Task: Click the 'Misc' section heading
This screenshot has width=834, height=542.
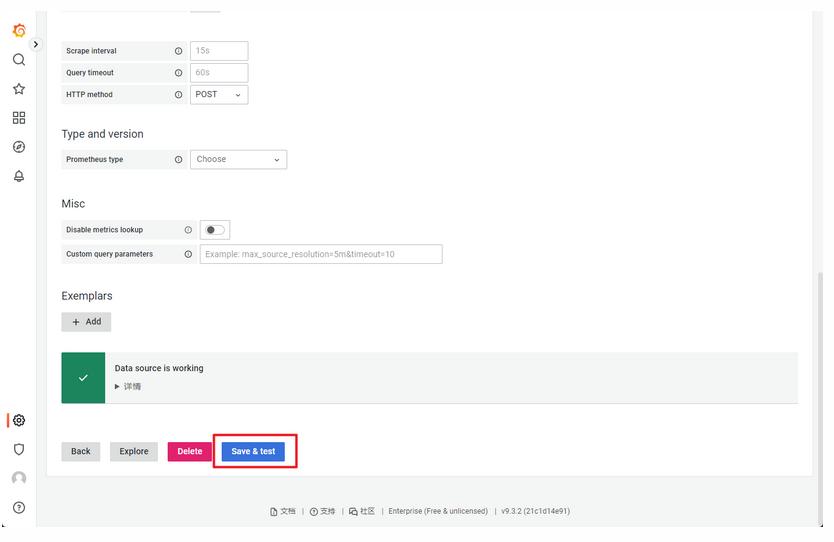Action: (x=73, y=204)
